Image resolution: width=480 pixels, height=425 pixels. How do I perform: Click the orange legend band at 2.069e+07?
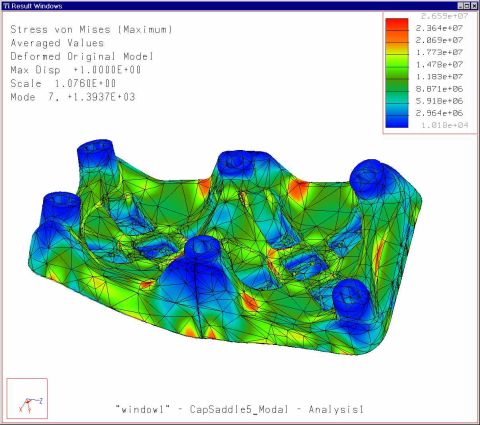397,37
